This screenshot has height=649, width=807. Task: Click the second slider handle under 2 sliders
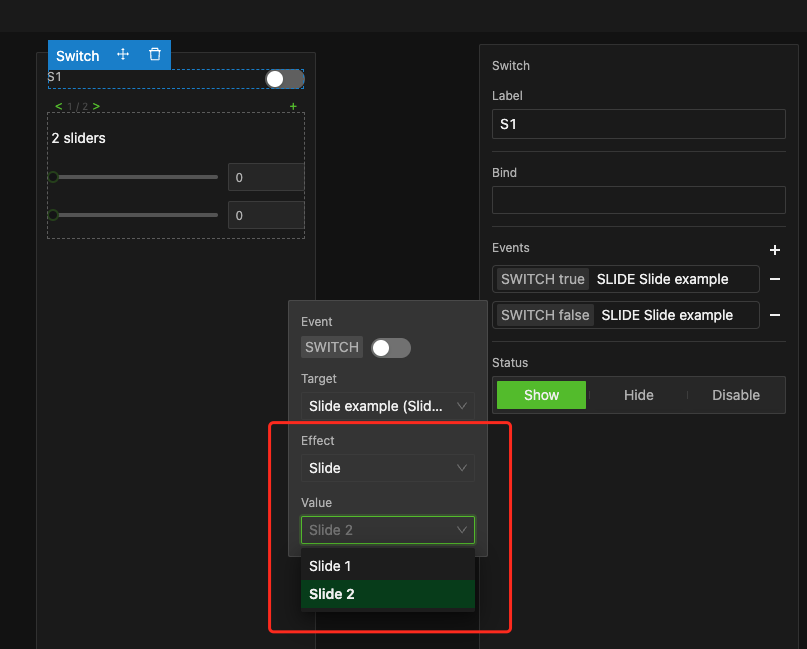pyautogui.click(x=53, y=215)
